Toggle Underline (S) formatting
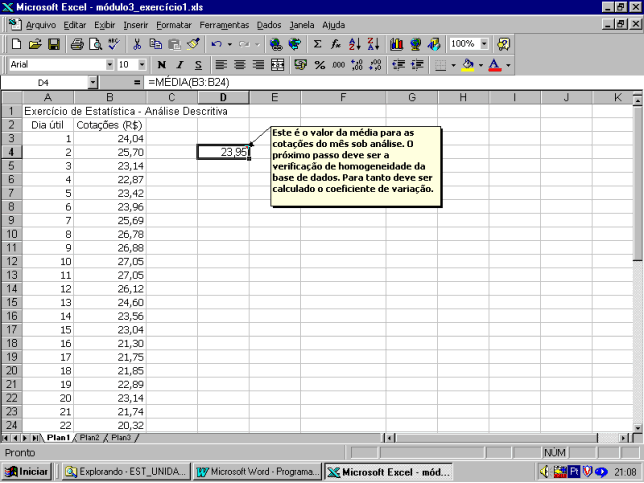644x483 pixels. [x=199, y=64]
